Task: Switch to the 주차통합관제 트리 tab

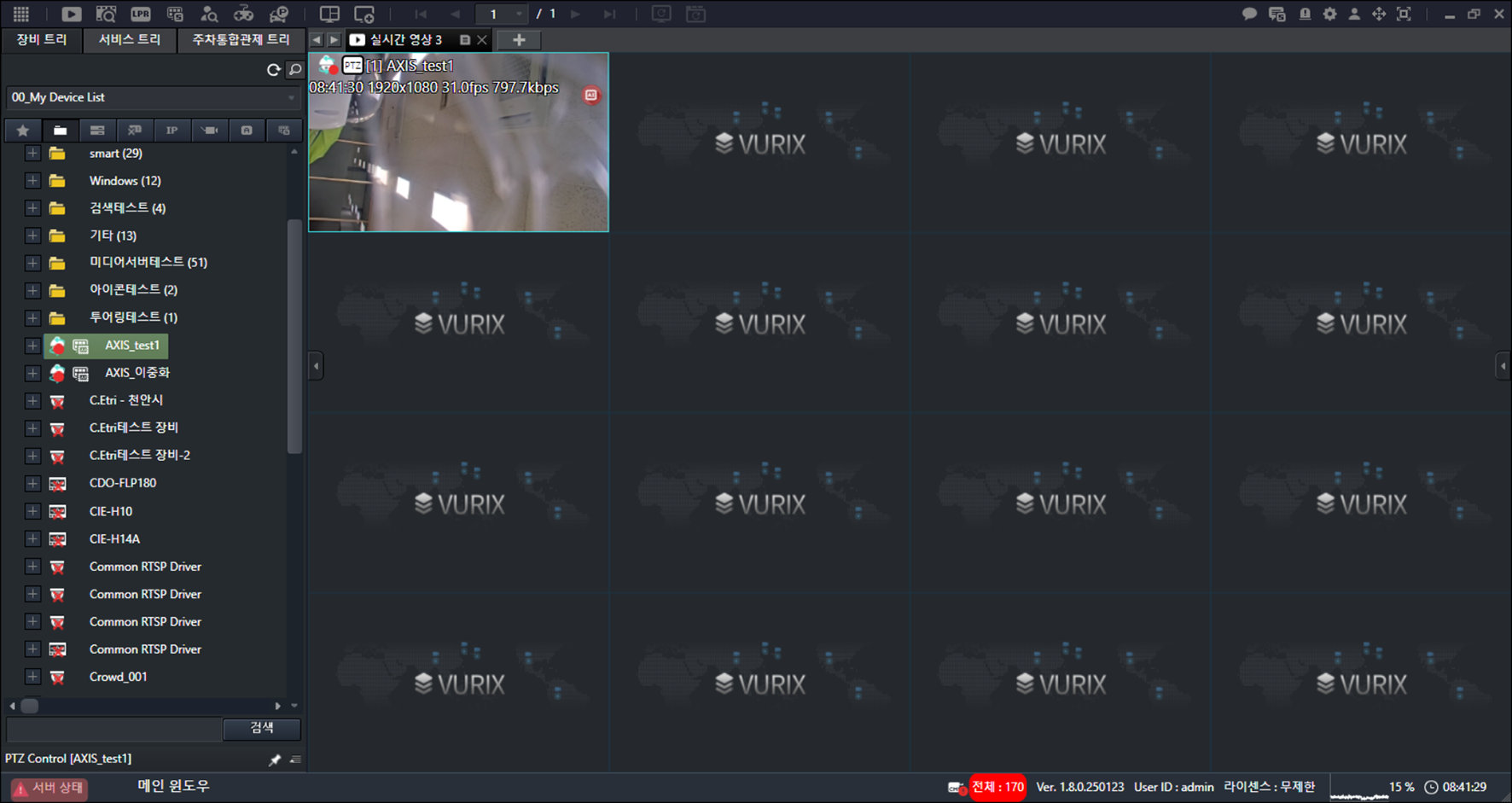Action: click(x=241, y=40)
